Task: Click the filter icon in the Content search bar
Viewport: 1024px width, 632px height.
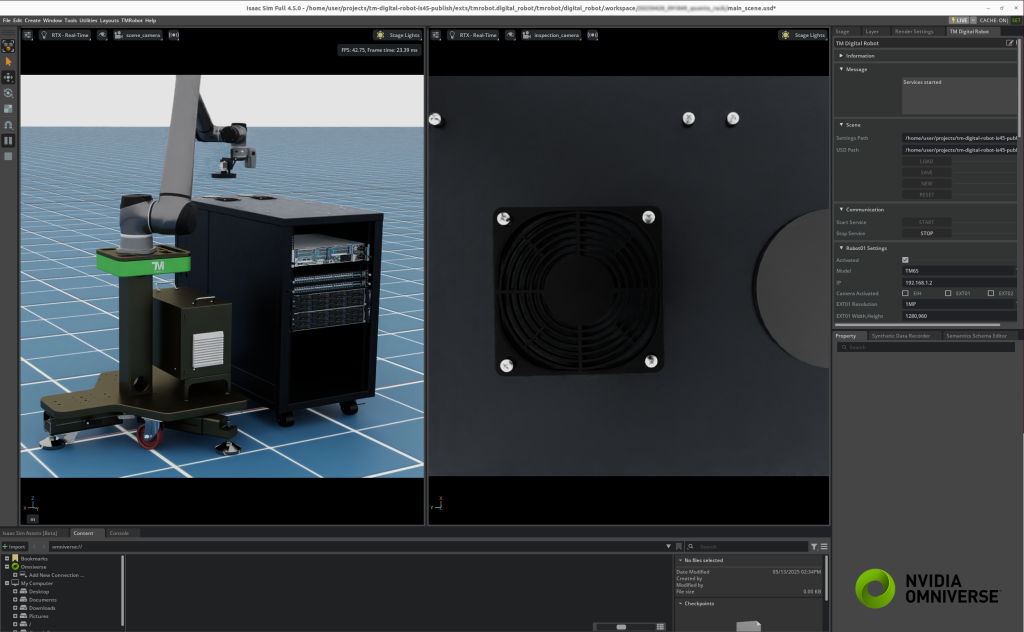Action: click(814, 547)
